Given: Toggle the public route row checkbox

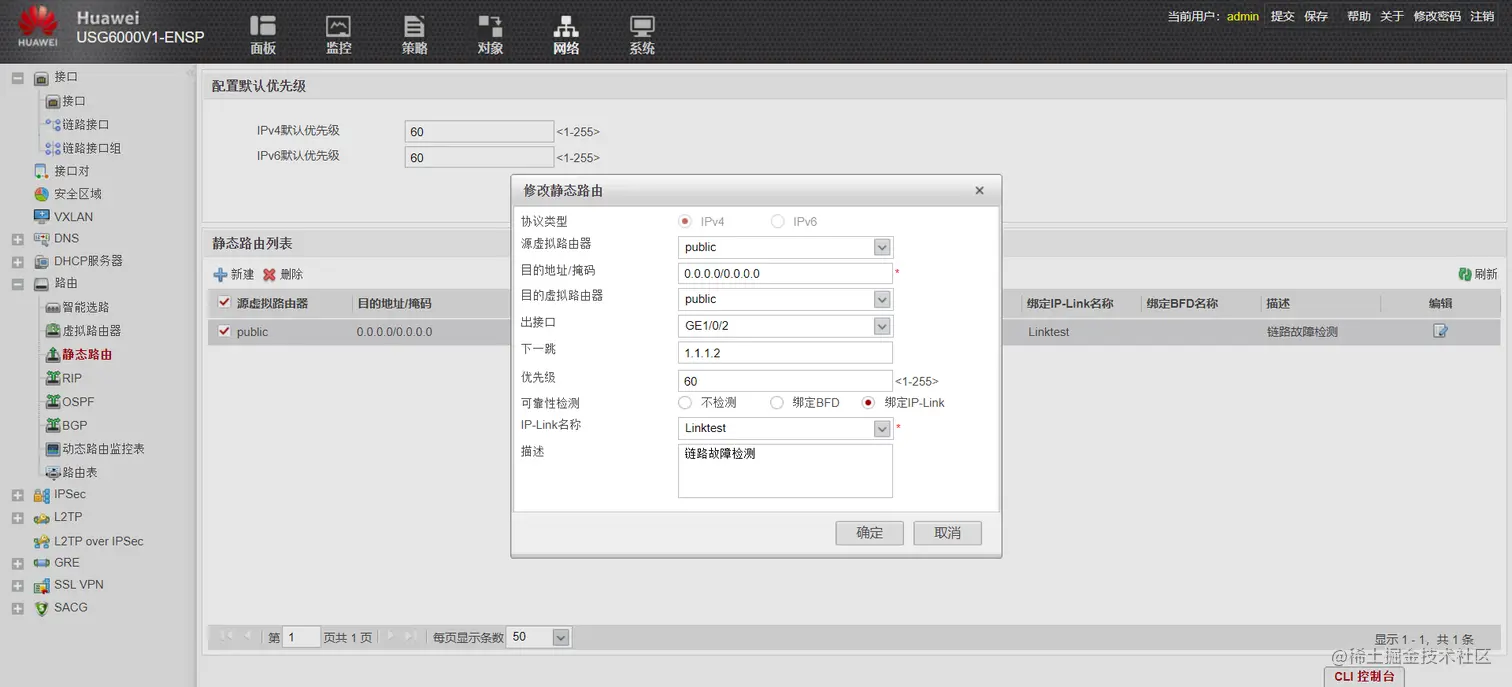Looking at the screenshot, I should tap(224, 331).
